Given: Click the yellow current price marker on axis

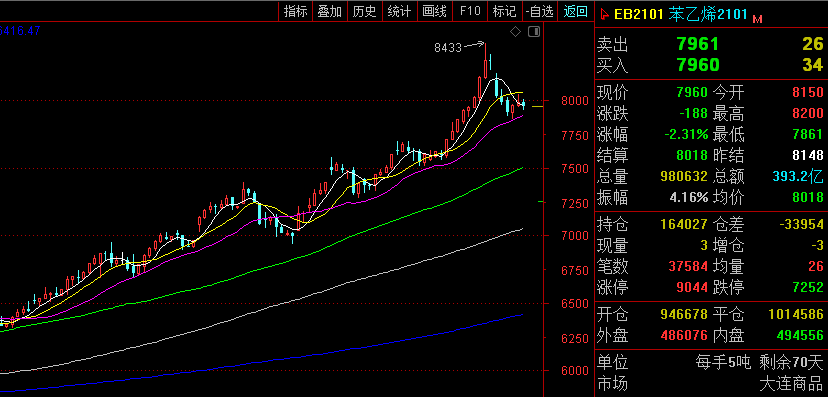Looking at the screenshot, I should (538, 107).
